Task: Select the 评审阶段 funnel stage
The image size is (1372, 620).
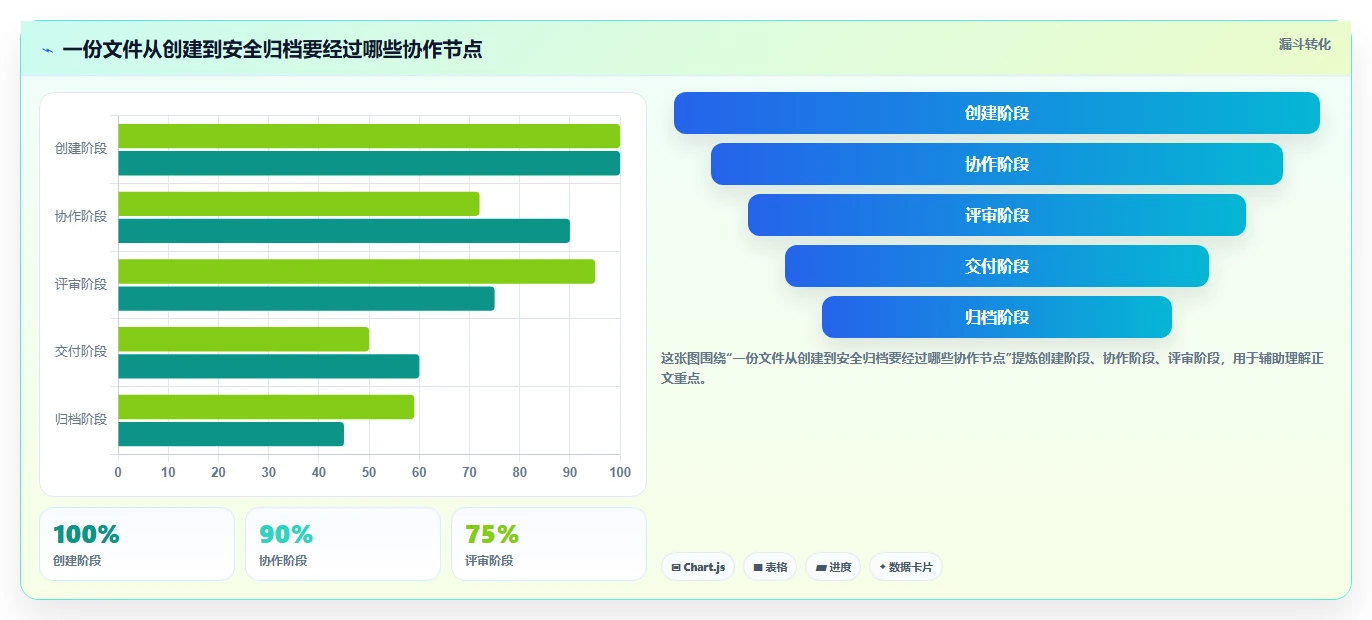Action: (x=997, y=215)
